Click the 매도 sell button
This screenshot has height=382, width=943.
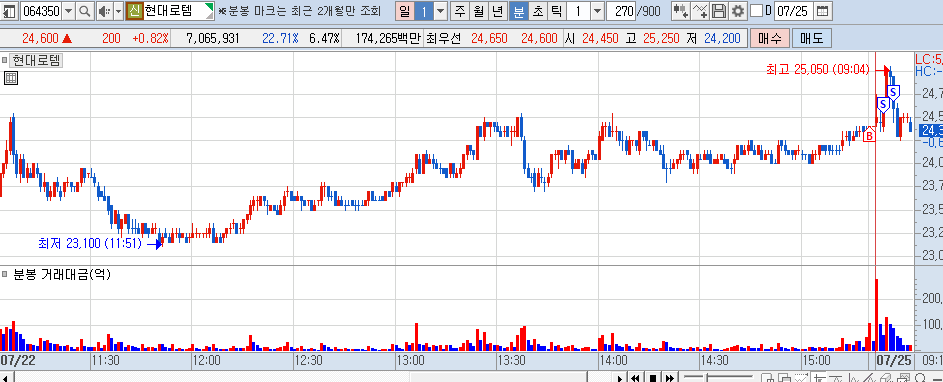click(x=812, y=39)
